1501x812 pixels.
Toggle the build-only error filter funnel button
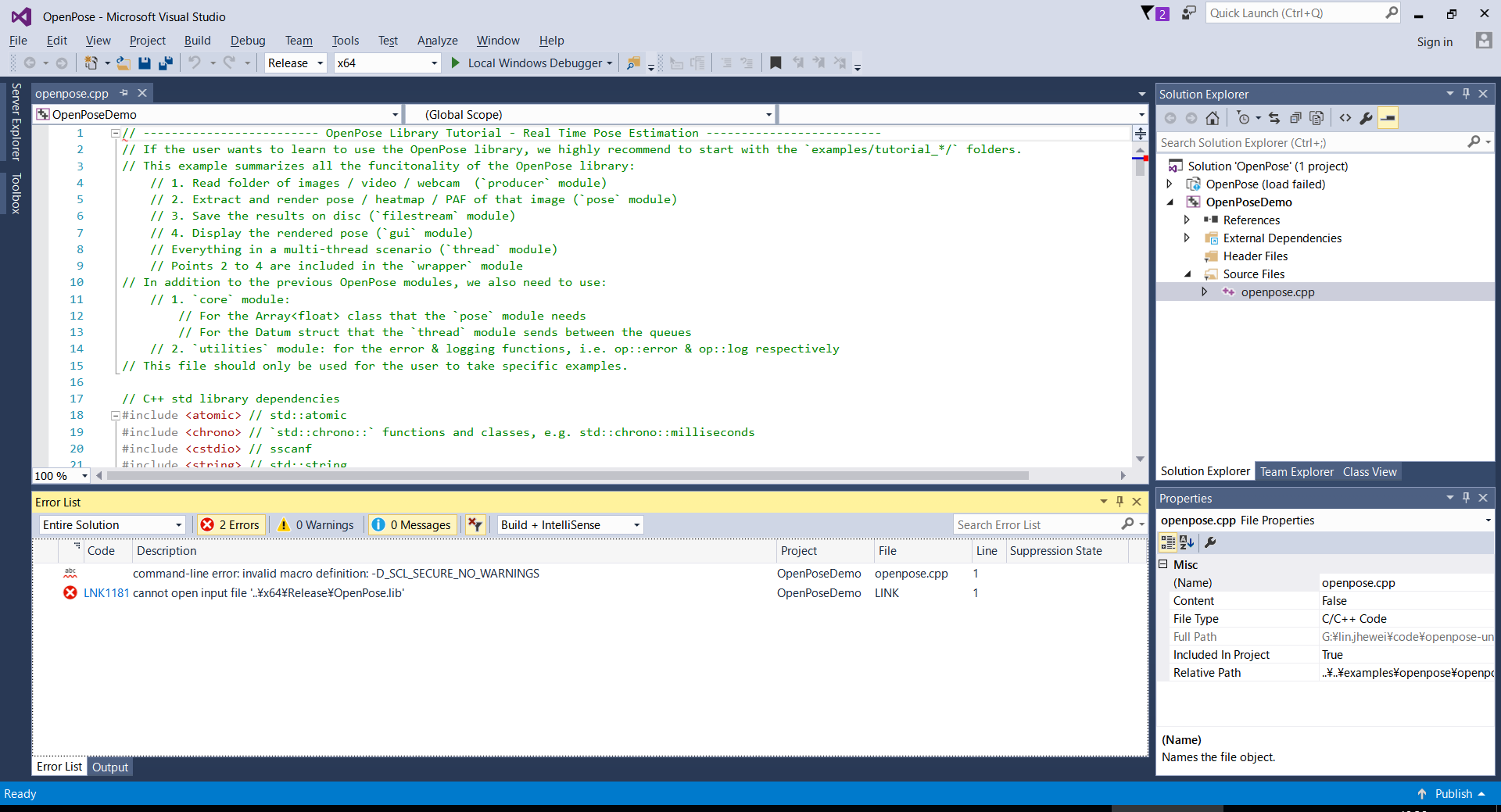(475, 524)
